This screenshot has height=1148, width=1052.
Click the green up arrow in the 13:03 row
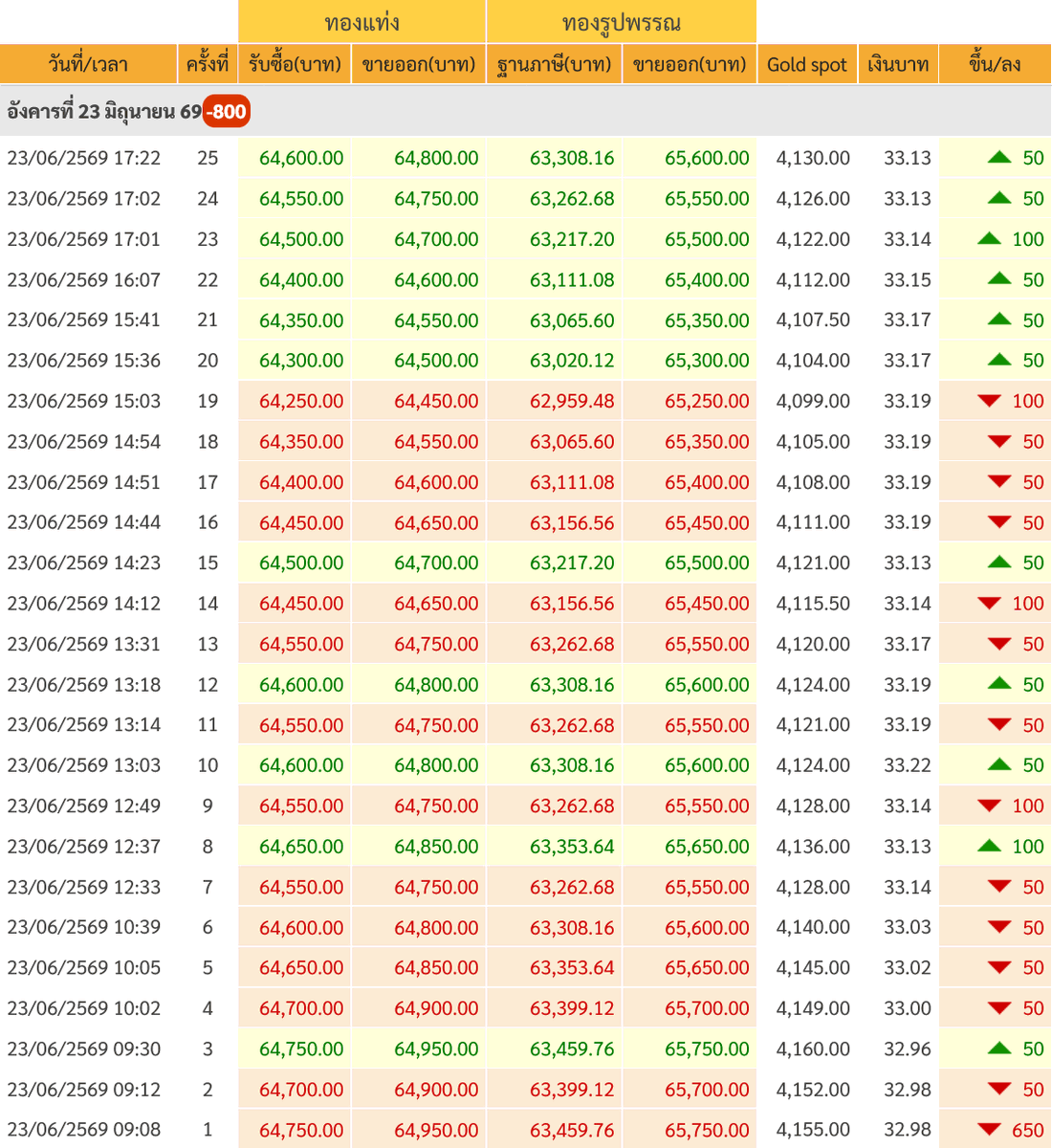click(x=999, y=765)
